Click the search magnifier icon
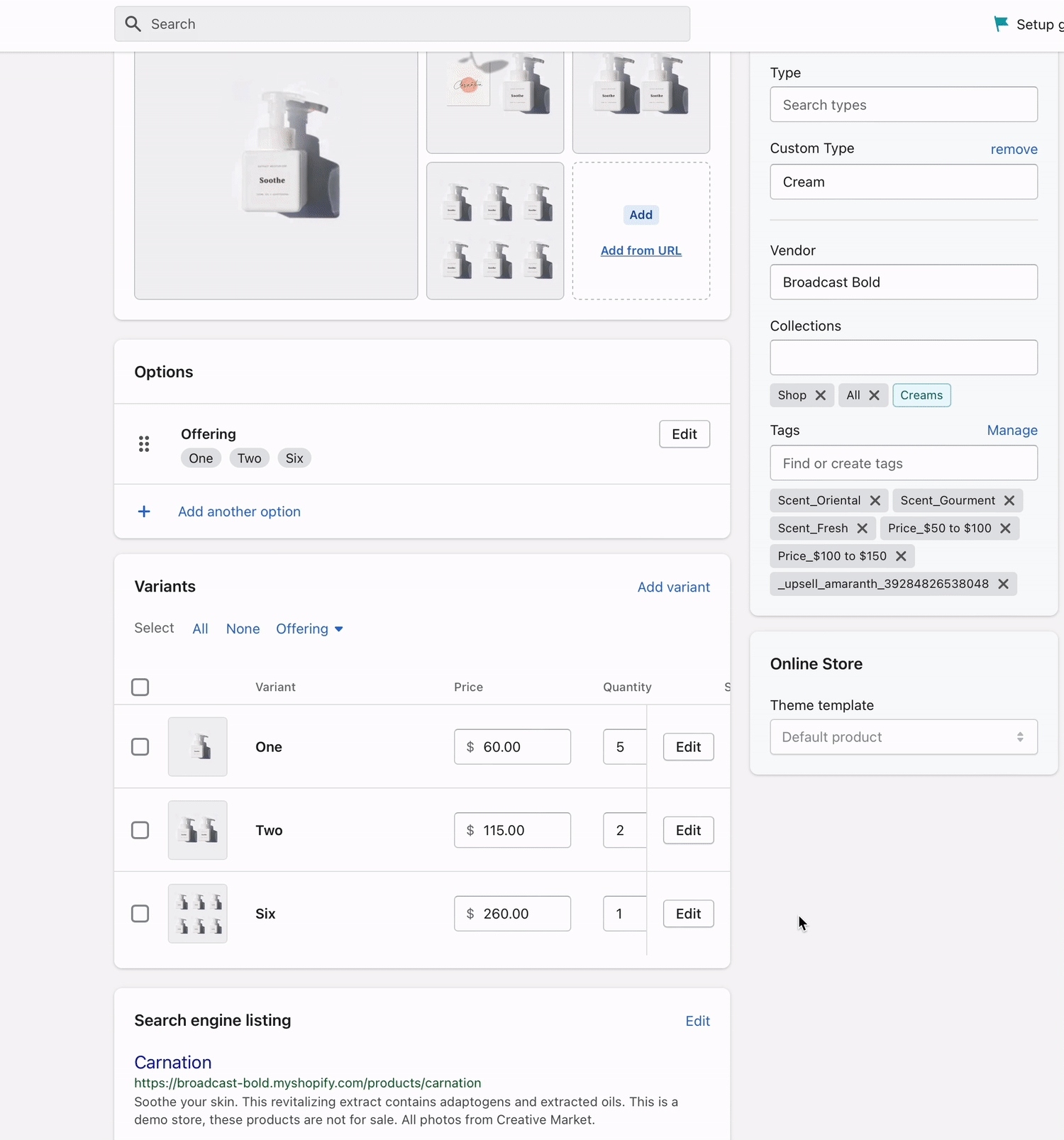1064x1140 pixels. (x=133, y=24)
